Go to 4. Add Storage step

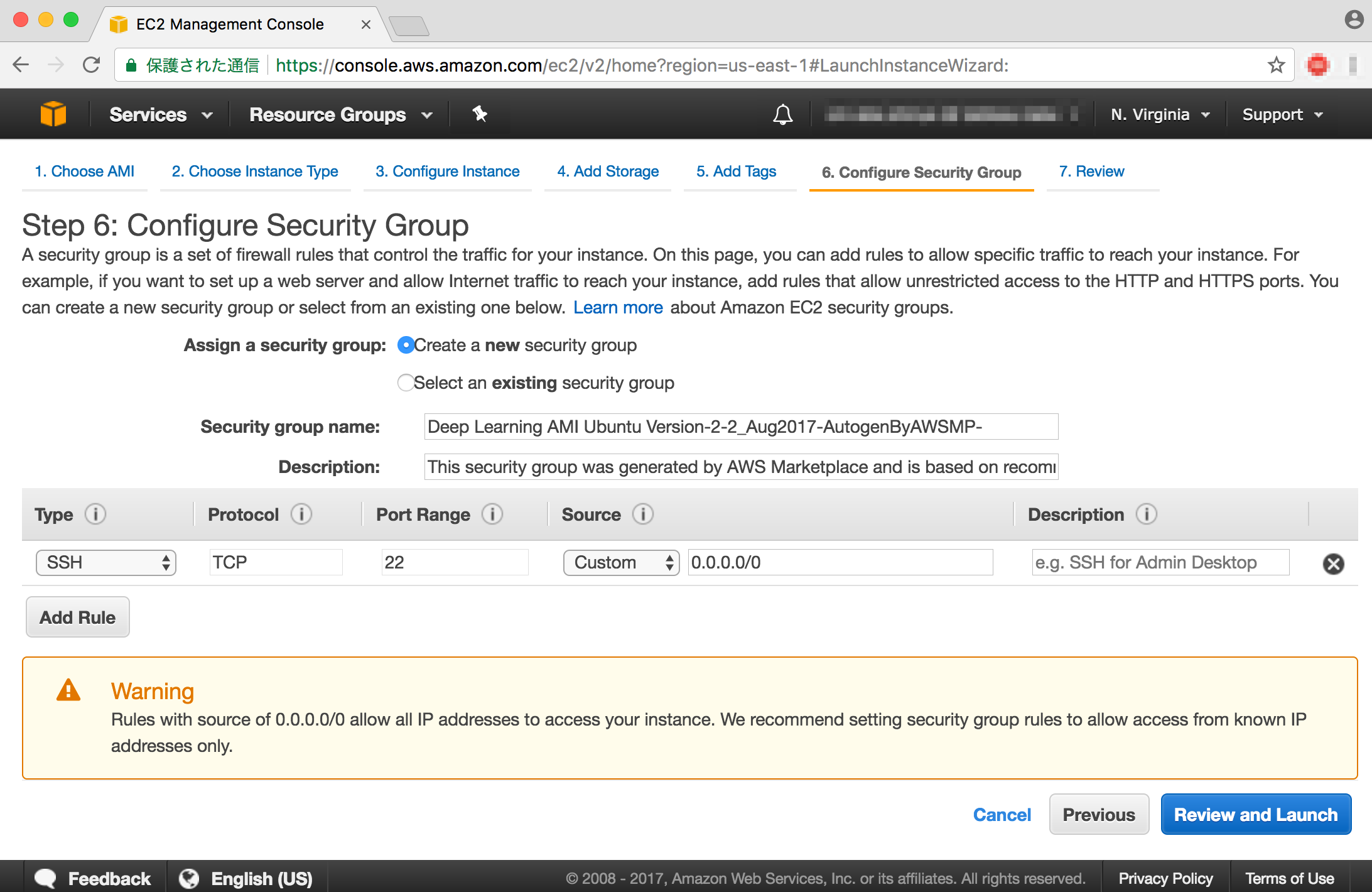click(608, 171)
